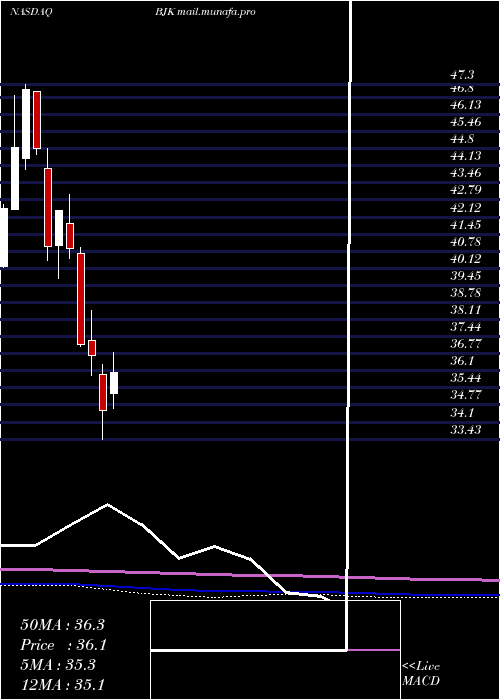500x700 pixels.
Task: Select the 46.13 price axis label
Action: pyautogui.click(x=466, y=105)
